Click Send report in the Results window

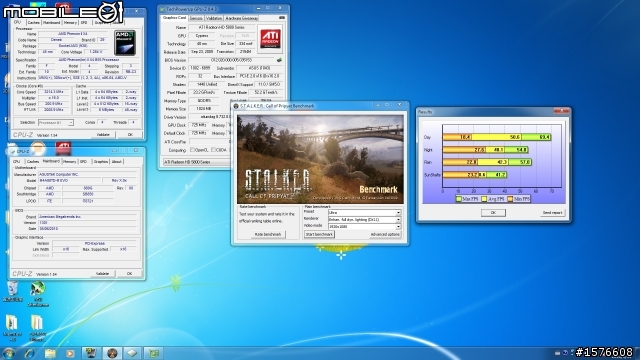[x=553, y=213]
